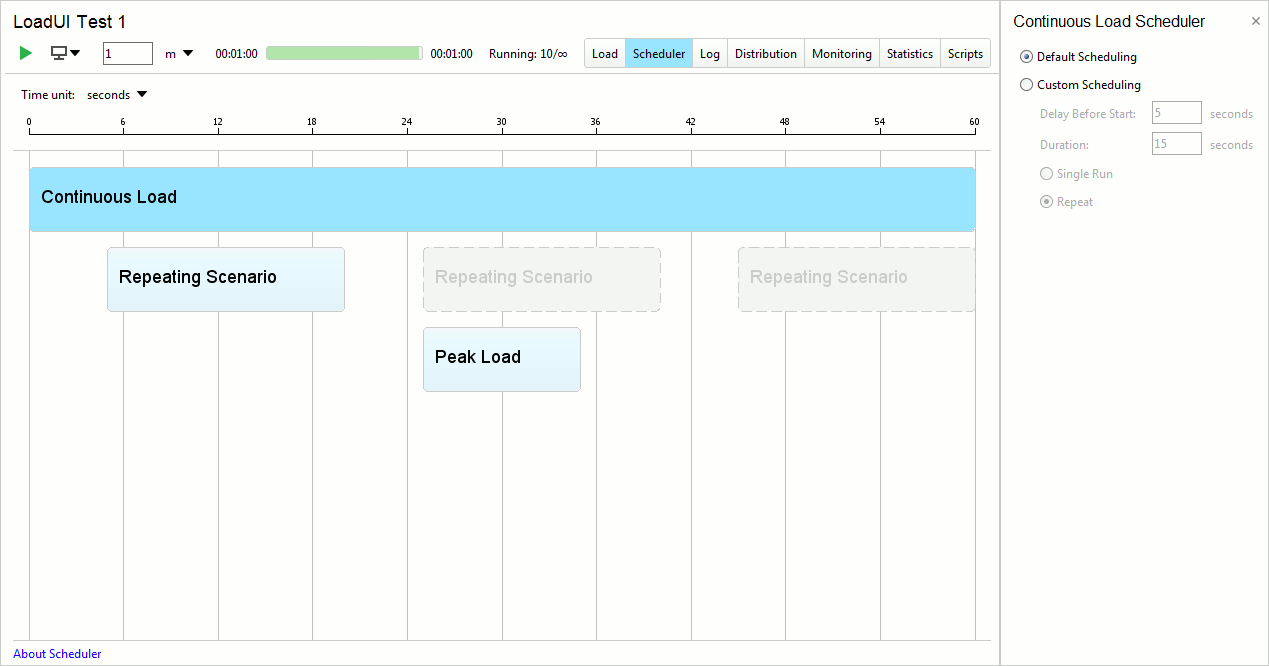Screen dimensions: 1269x666
Task: Open the Monitoring tab
Action: 841,53
